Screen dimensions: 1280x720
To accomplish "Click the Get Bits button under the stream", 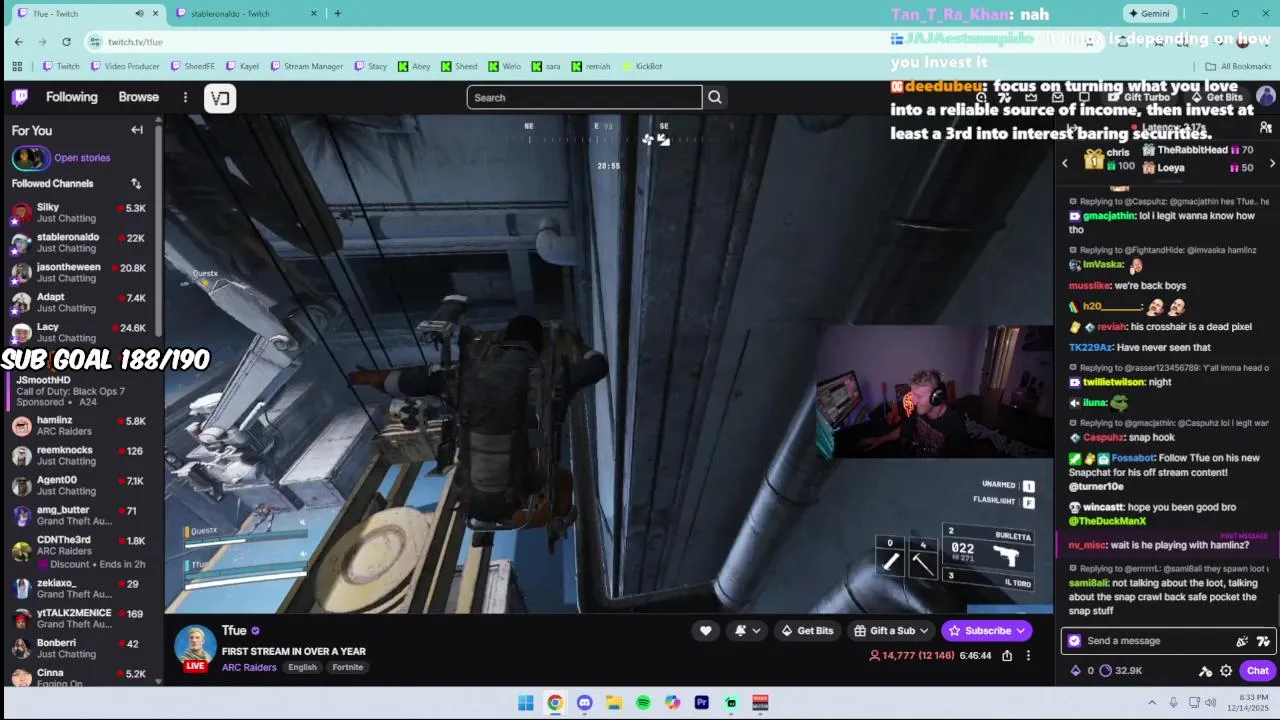I will coord(807,630).
